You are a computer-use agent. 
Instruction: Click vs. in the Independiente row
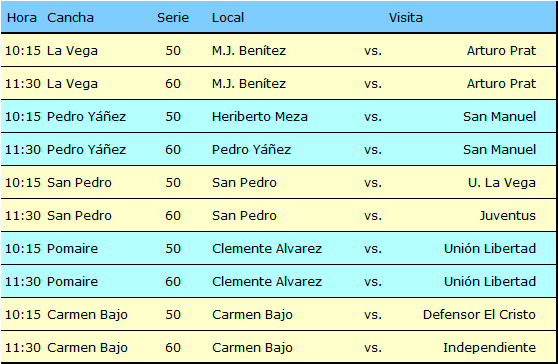pos(373,348)
